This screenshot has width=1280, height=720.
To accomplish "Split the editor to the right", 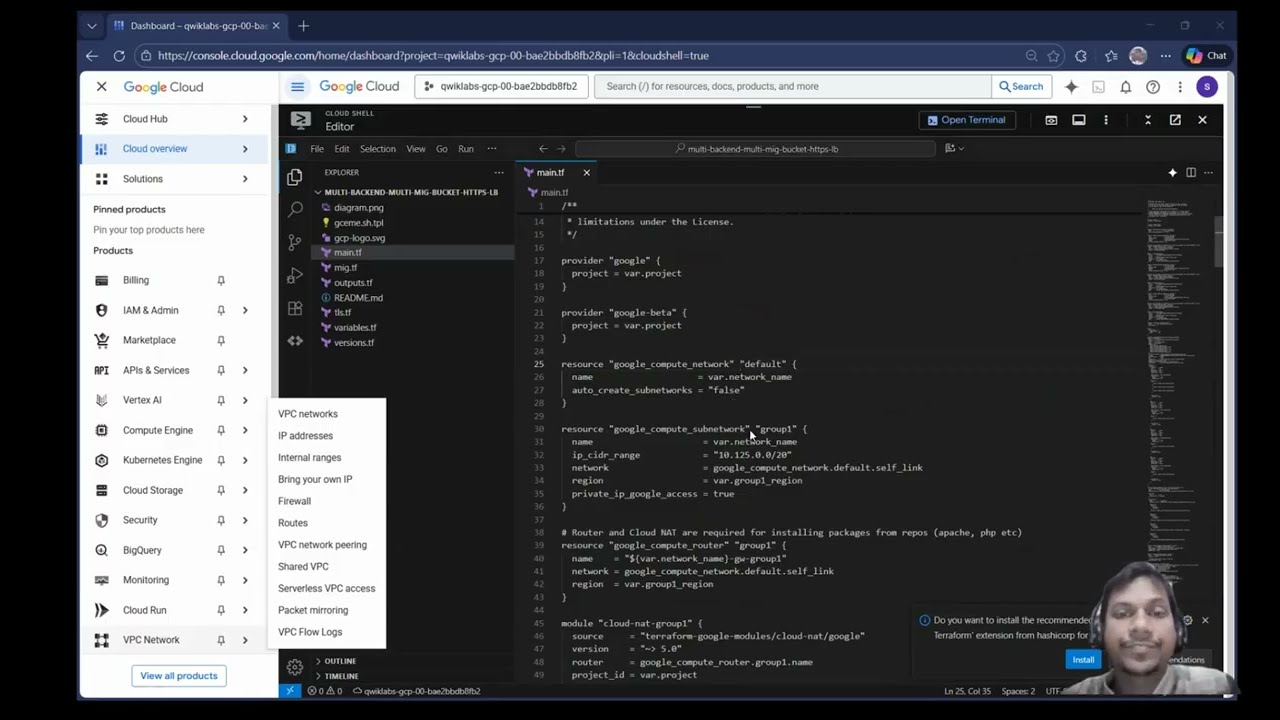I will point(1190,173).
